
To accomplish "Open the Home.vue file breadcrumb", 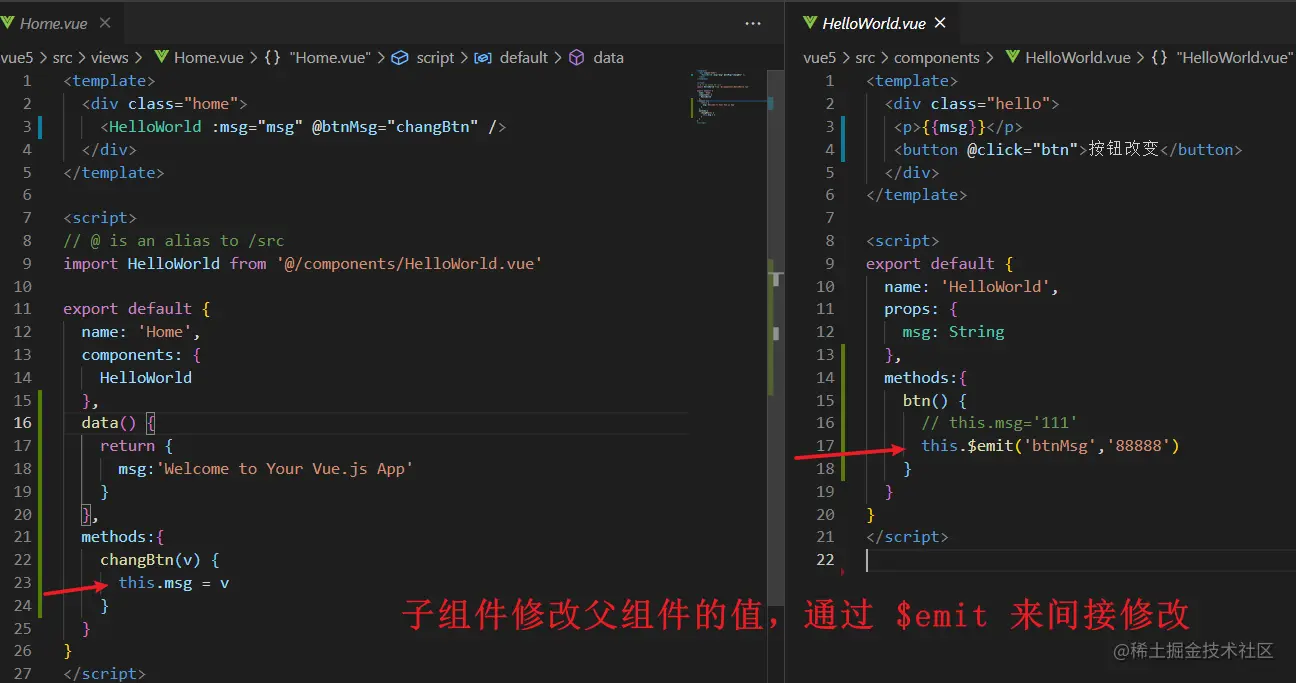I will click(208, 58).
